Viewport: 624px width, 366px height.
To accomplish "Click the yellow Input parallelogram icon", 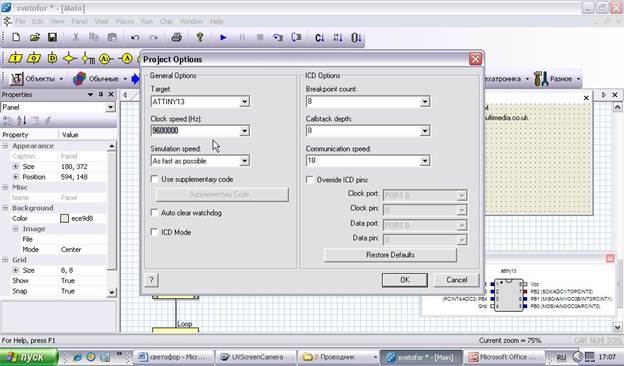I will tap(15, 58).
